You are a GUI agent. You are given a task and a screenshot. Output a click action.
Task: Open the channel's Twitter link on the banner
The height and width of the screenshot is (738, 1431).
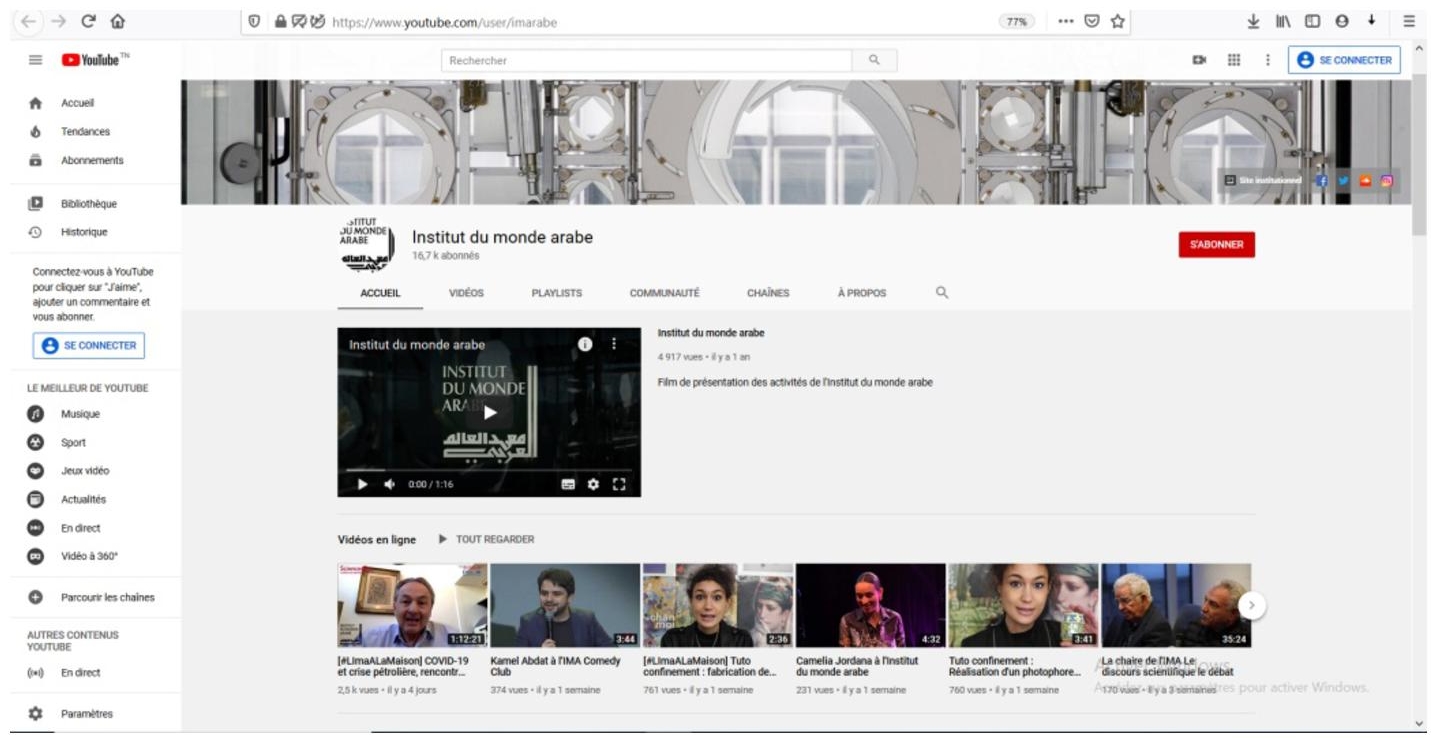1344,181
